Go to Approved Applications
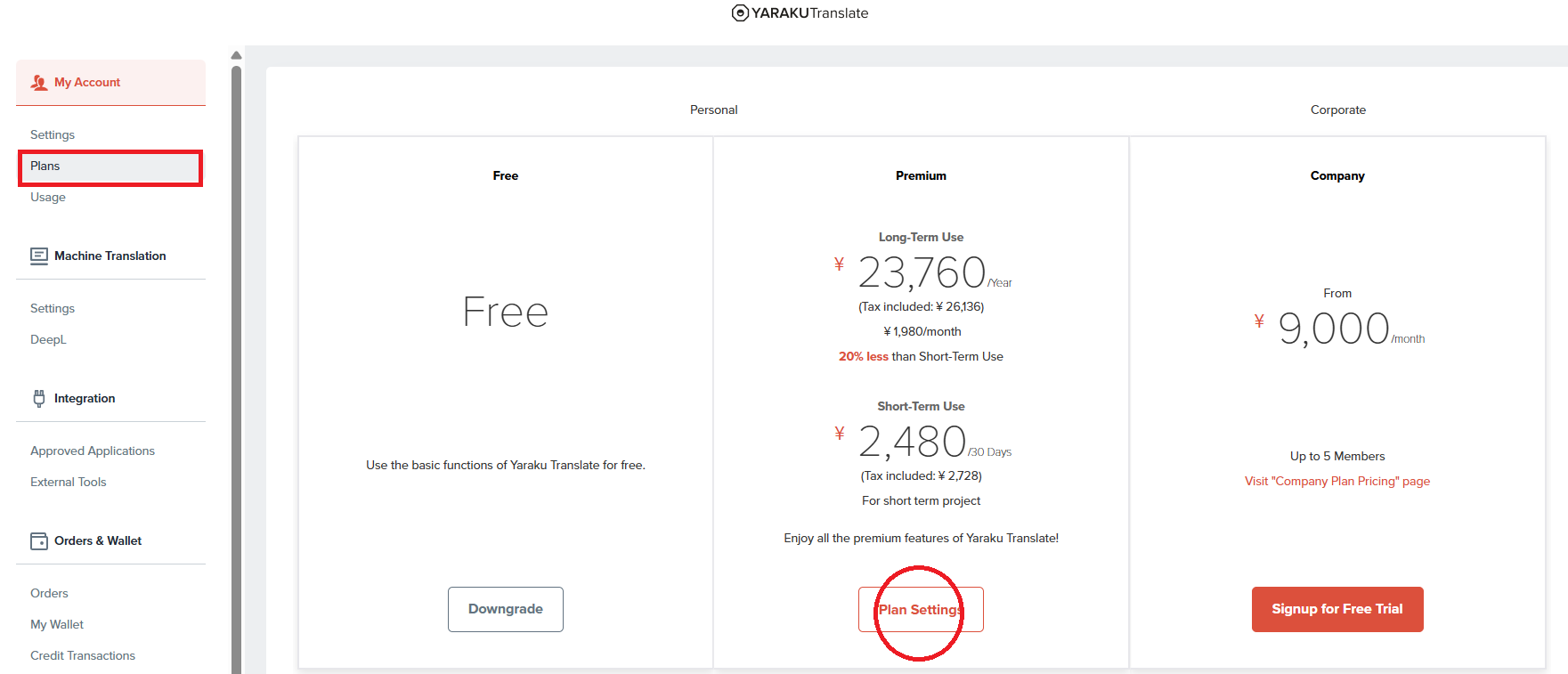This screenshot has height=674, width=1568. coord(93,451)
